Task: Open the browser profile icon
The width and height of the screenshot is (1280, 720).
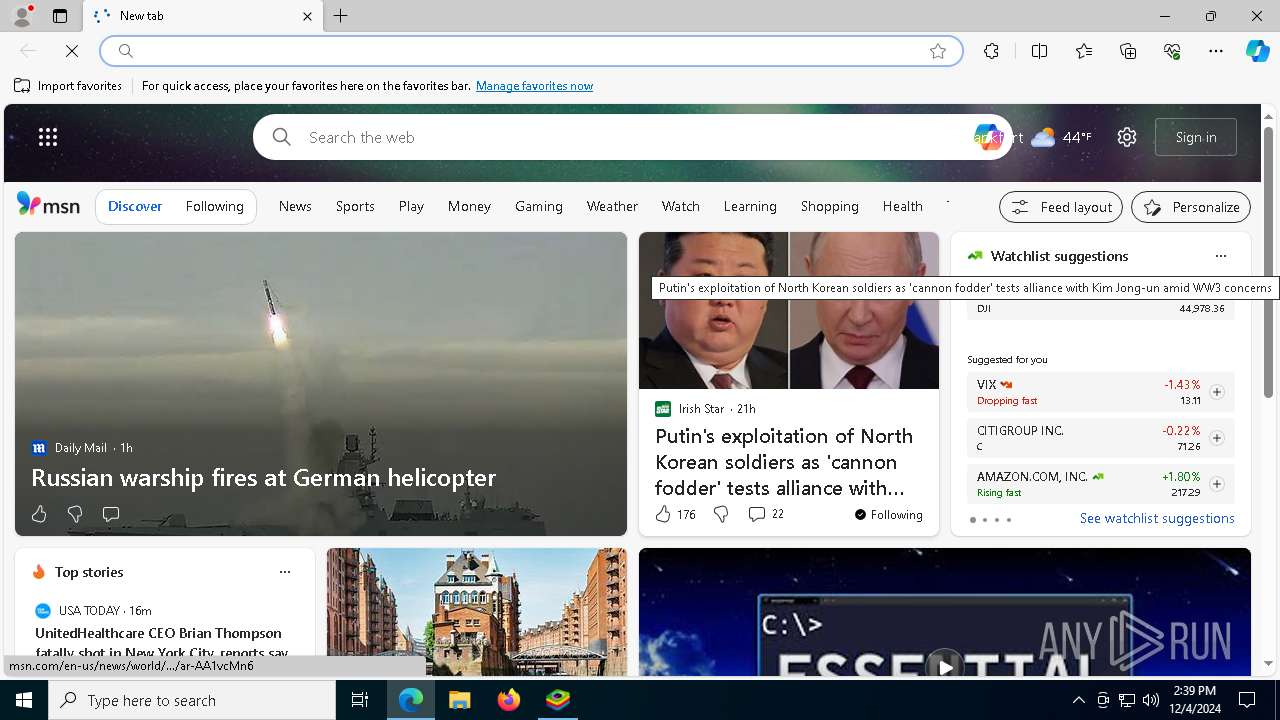Action: point(22,16)
